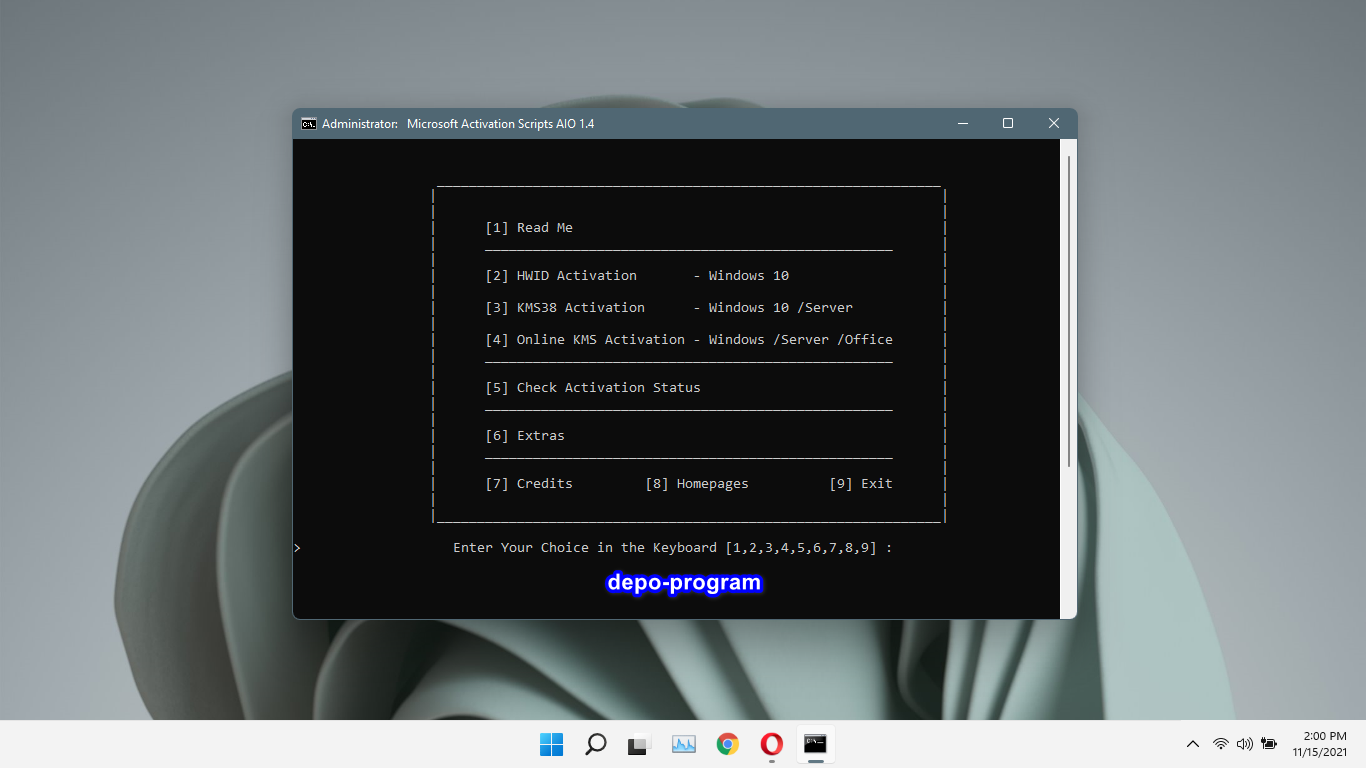The height and width of the screenshot is (768, 1366).
Task: Expand hidden icons with the tray chevron
Action: 1193,744
